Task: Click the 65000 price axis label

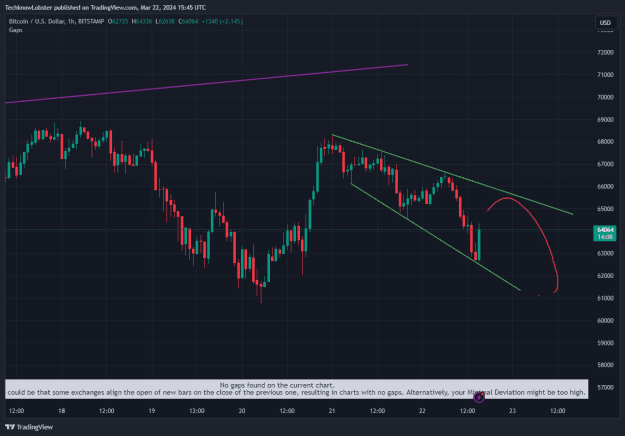Action: [605, 209]
